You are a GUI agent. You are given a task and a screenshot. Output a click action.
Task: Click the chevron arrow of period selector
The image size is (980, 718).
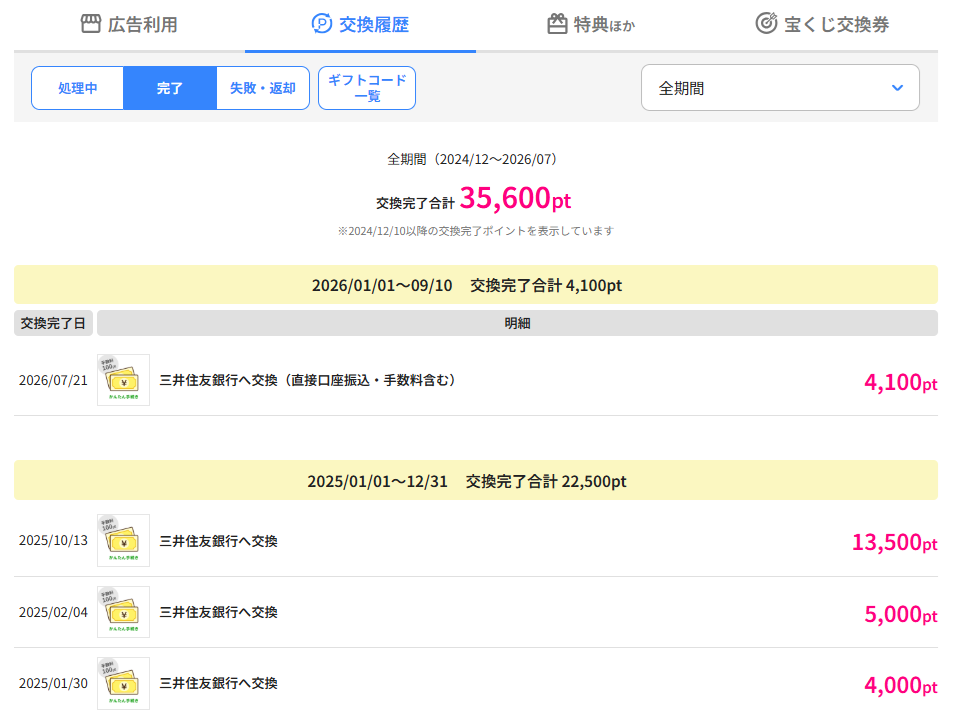(x=898, y=88)
